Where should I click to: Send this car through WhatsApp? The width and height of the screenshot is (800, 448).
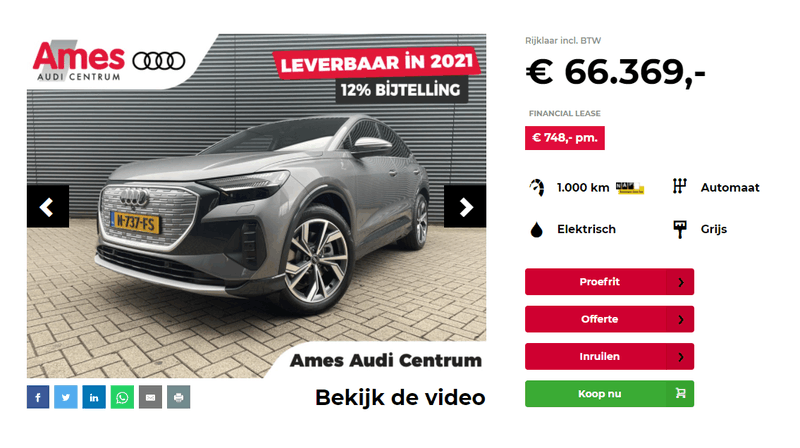[x=122, y=397]
